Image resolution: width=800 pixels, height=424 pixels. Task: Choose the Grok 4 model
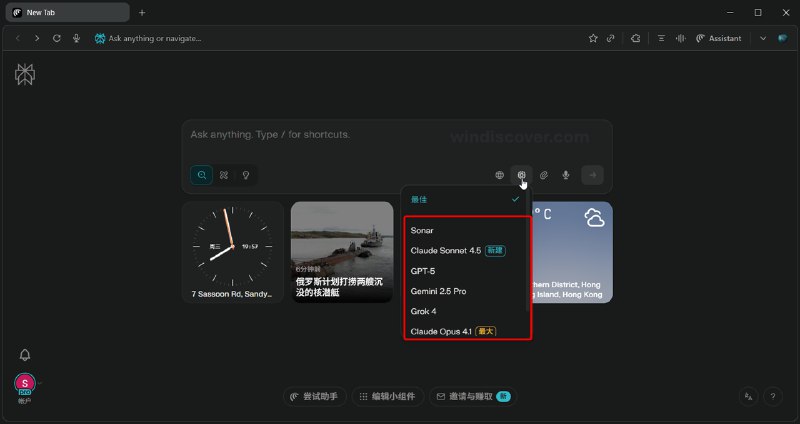tap(465, 311)
